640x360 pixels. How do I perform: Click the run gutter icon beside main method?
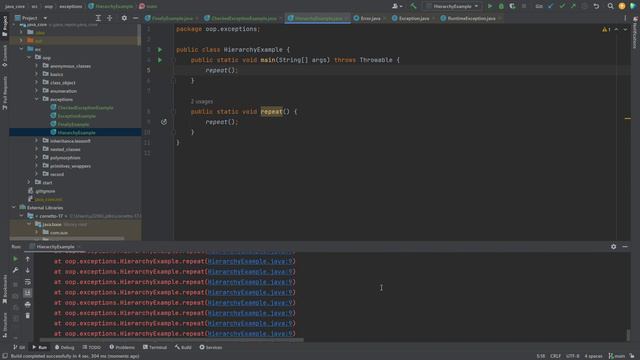160,60
